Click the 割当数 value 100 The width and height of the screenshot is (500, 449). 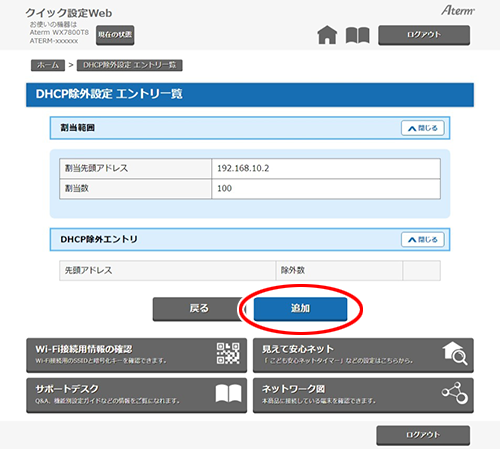224,189
